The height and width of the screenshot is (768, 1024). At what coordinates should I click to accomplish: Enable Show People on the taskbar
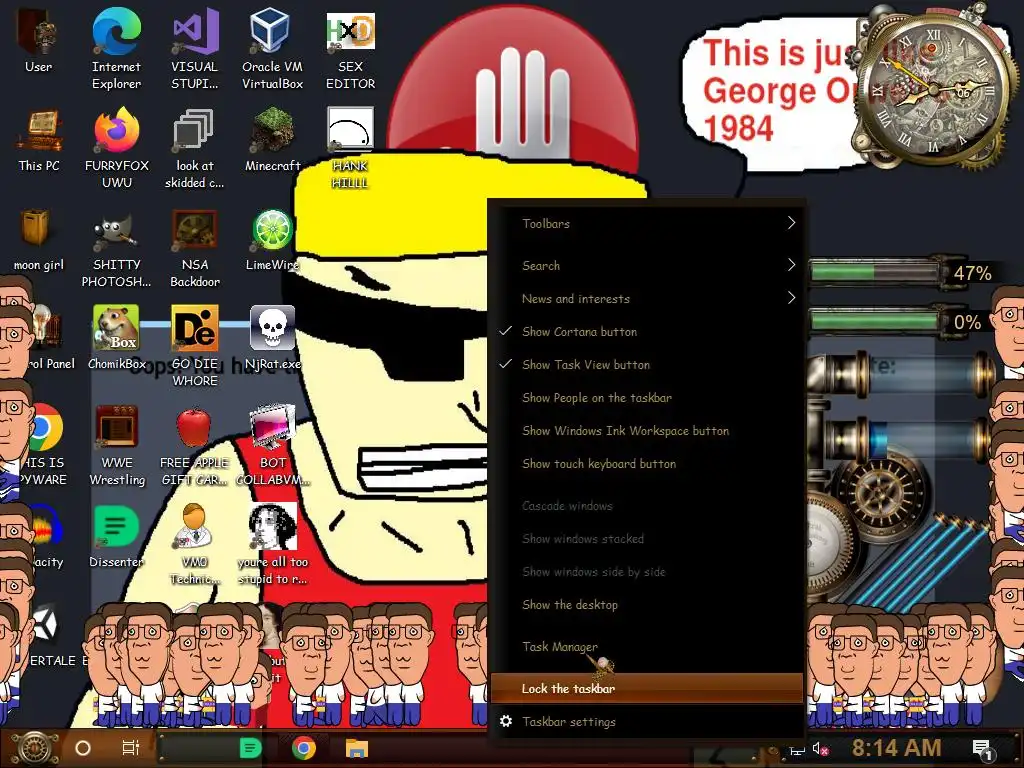(x=647, y=398)
